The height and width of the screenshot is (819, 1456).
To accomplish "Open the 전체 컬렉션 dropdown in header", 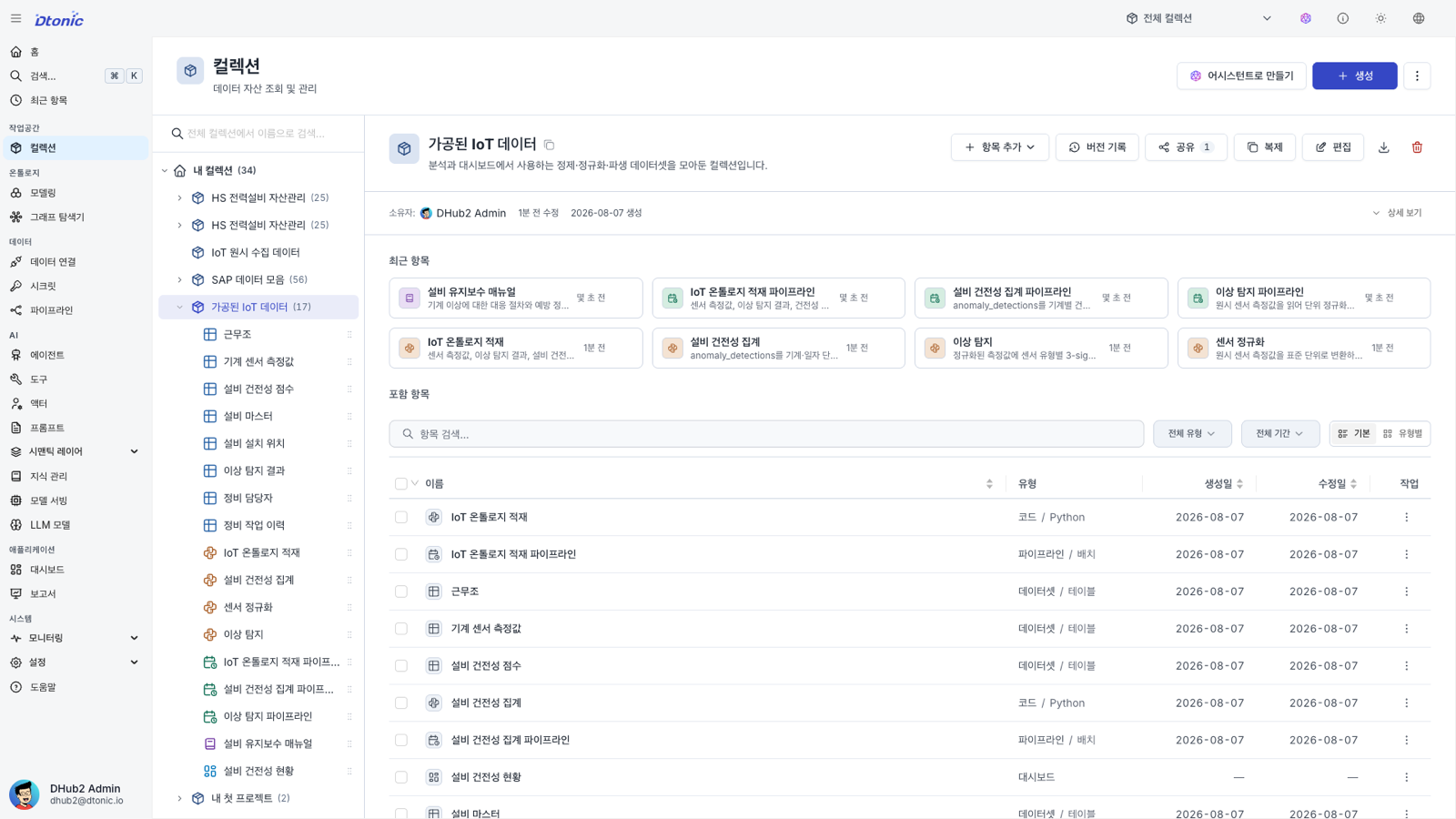I will (1198, 18).
